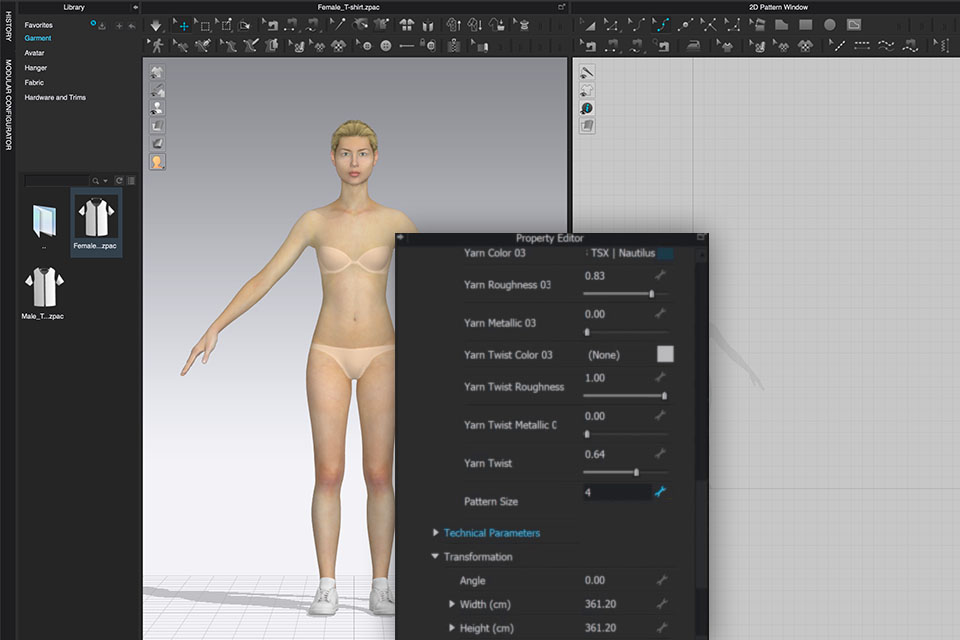Click the Simulate down-arrow tool
Screen dimensions: 960x640
click(x=156, y=26)
